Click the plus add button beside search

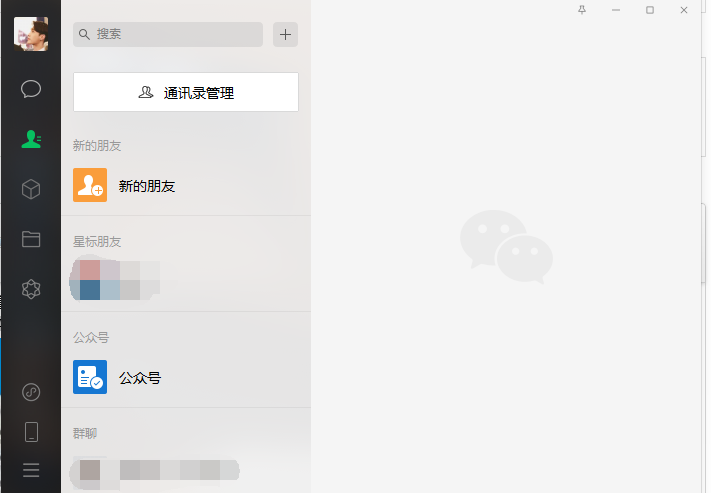point(285,34)
